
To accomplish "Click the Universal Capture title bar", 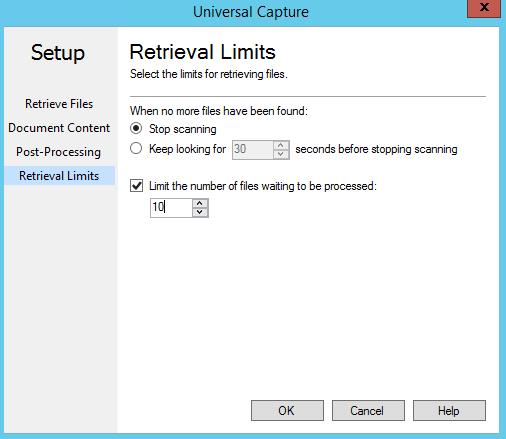I will pyautogui.click(x=251, y=12).
